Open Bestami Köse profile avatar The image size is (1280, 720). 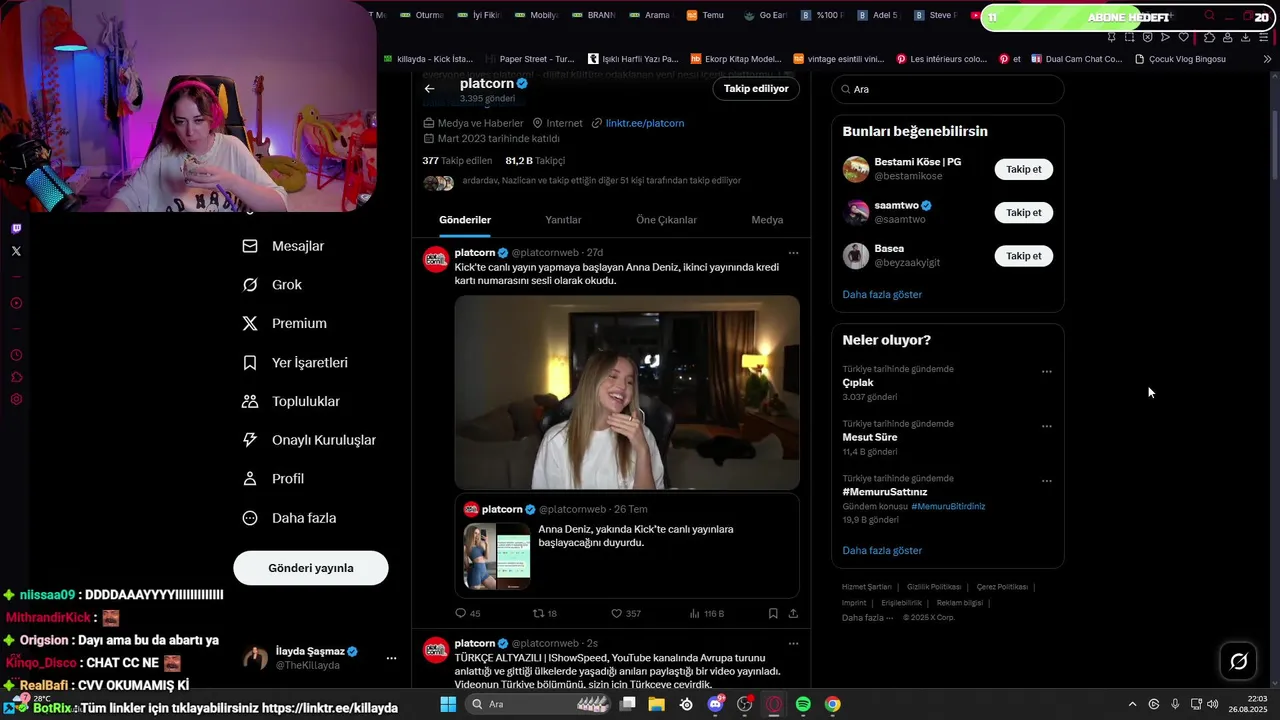tap(856, 169)
